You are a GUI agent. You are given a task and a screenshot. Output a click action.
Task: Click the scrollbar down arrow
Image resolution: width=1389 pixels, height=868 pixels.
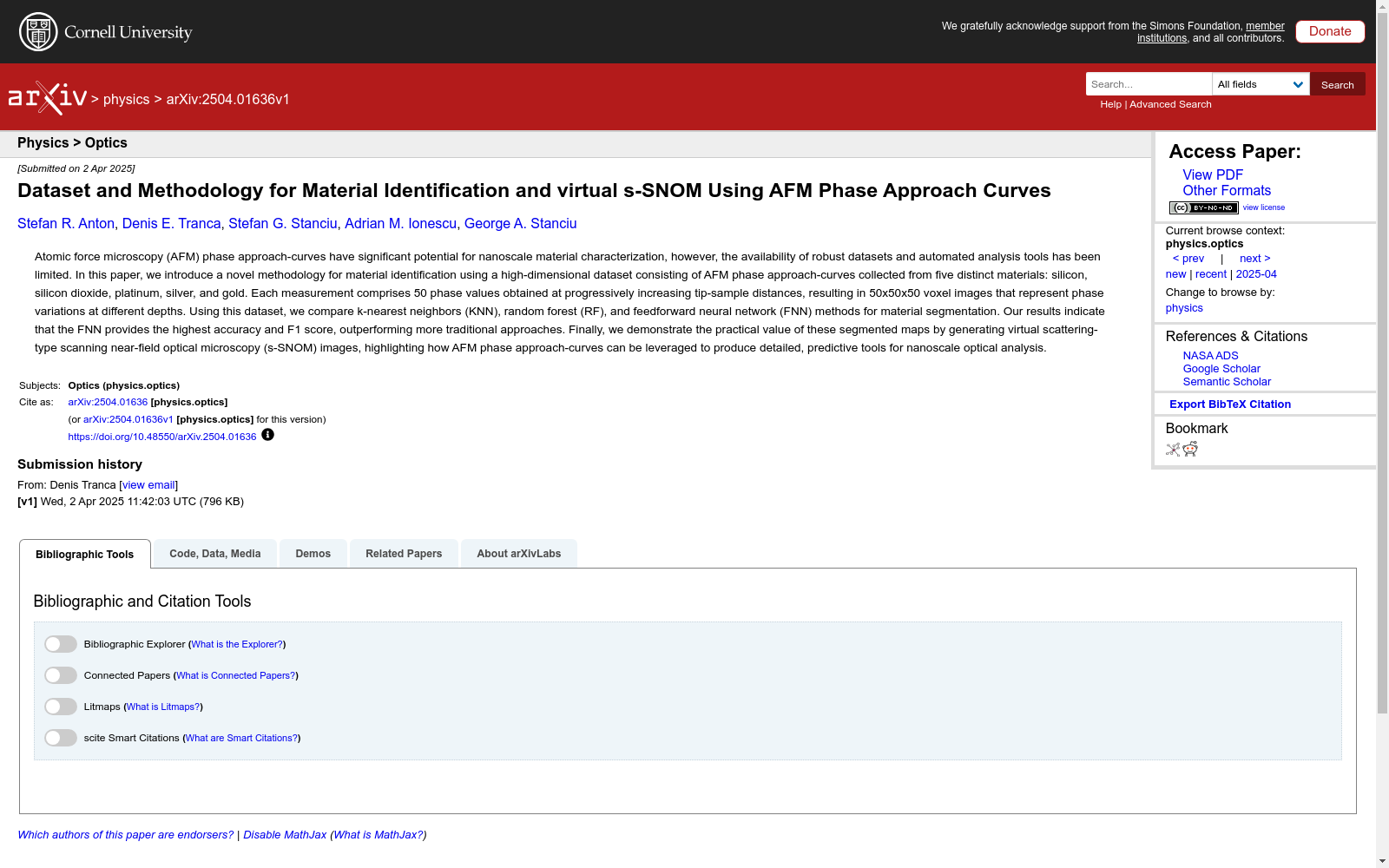point(1382,861)
